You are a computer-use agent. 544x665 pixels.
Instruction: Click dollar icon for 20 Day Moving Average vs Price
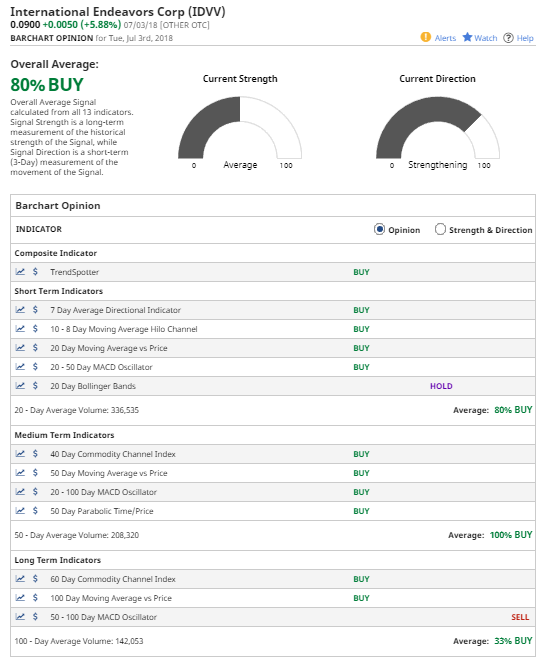tap(35, 348)
